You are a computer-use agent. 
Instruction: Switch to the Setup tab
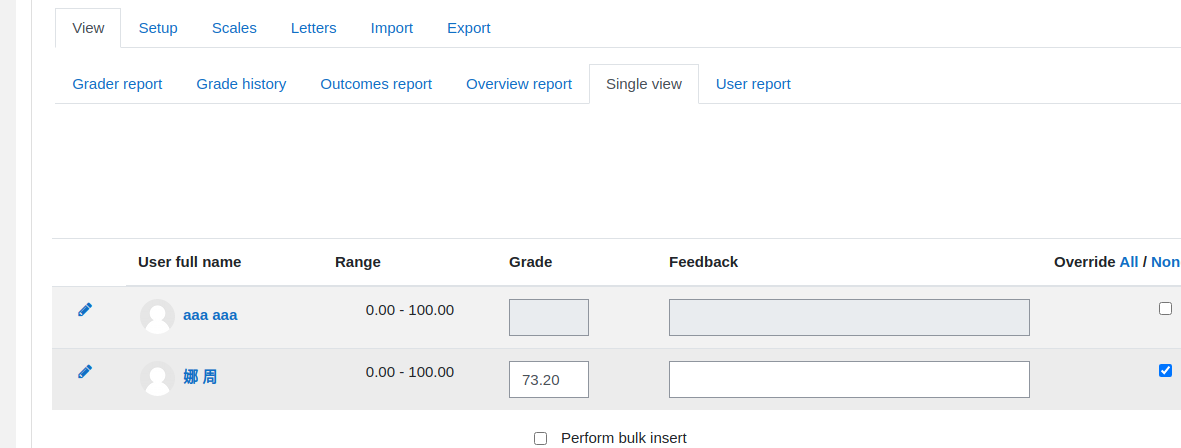click(x=158, y=28)
